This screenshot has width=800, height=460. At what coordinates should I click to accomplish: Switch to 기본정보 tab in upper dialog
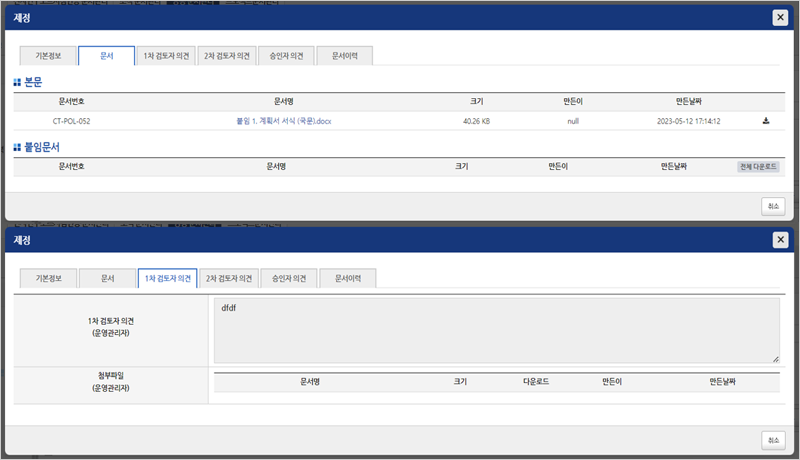tap(46, 56)
